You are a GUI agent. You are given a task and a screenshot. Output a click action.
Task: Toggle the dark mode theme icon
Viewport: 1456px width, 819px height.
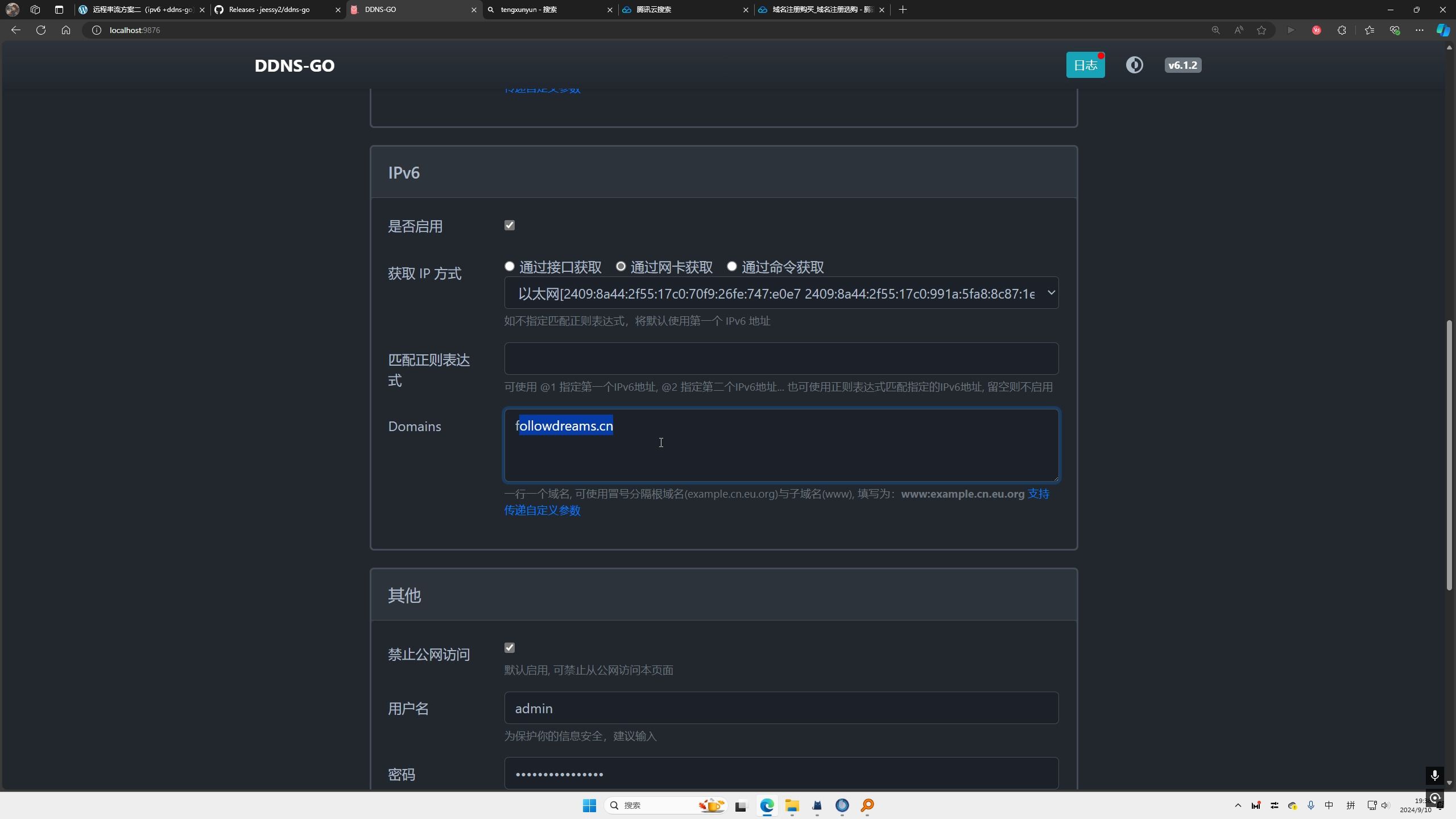(1134, 65)
